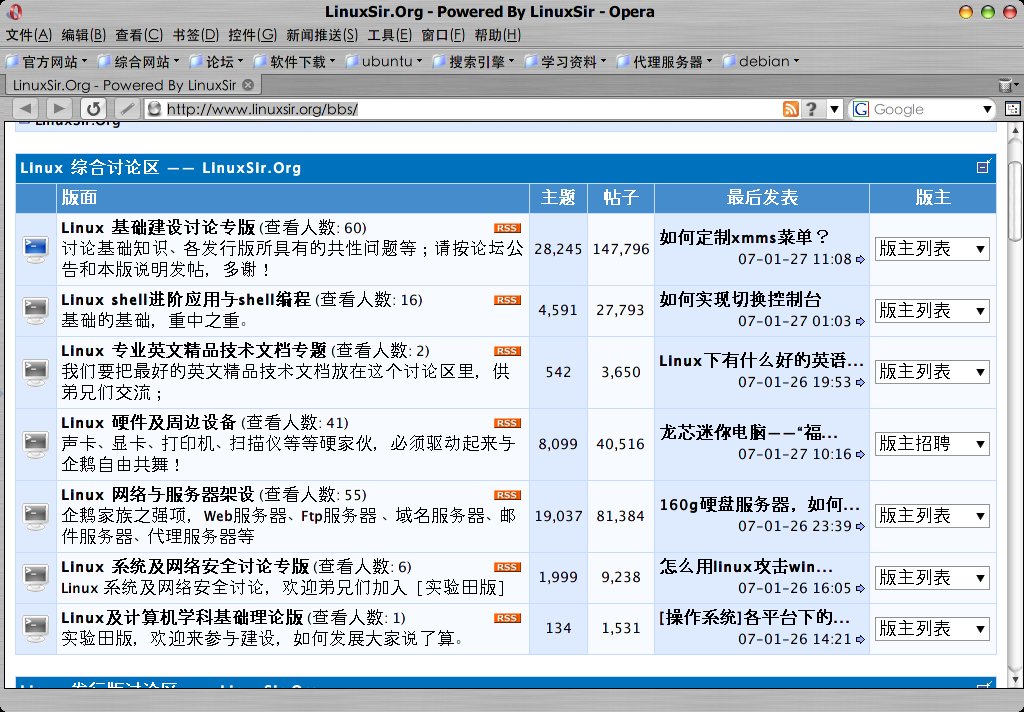The image size is (1024, 712).
Task: Open the closed tabs trash can icon
Action: (1006, 85)
